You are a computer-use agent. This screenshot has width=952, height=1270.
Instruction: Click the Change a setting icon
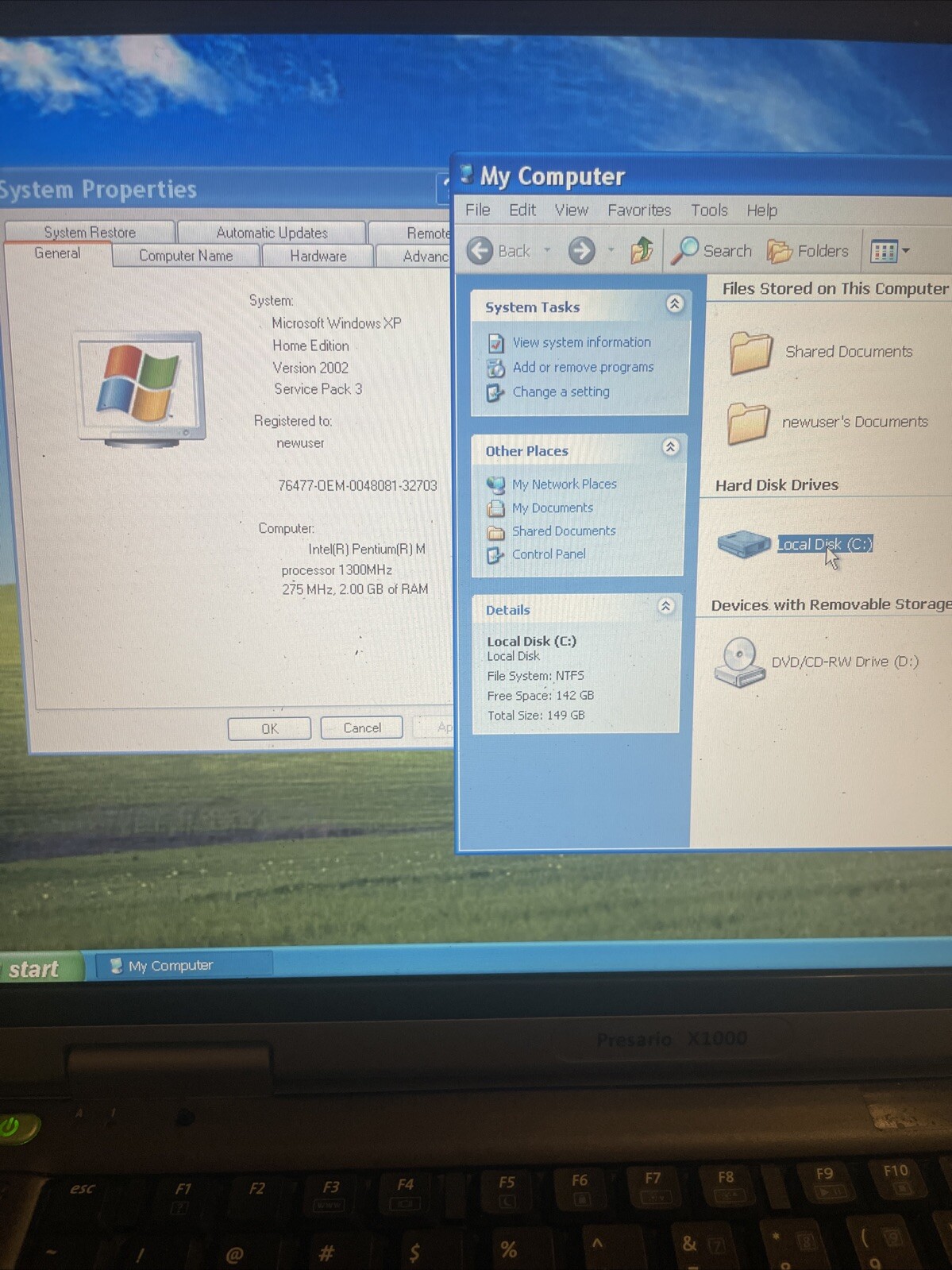495,392
